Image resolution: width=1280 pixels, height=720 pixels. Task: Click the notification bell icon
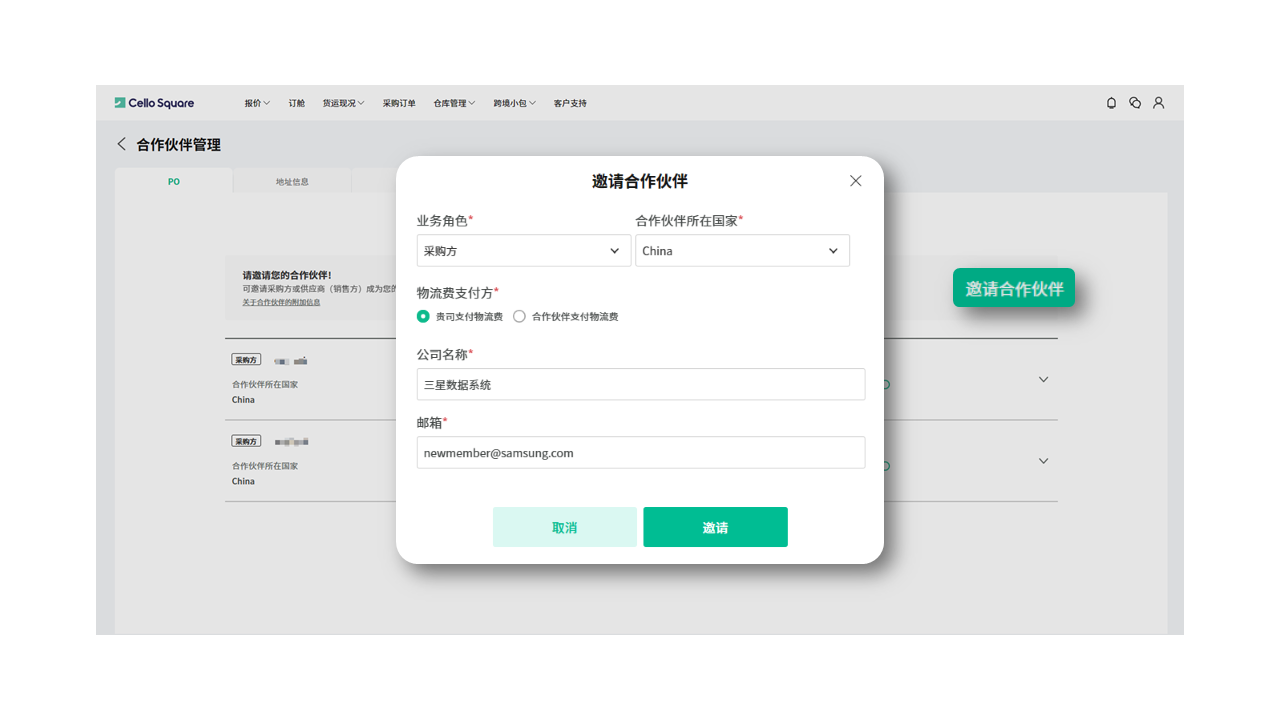click(1110, 102)
